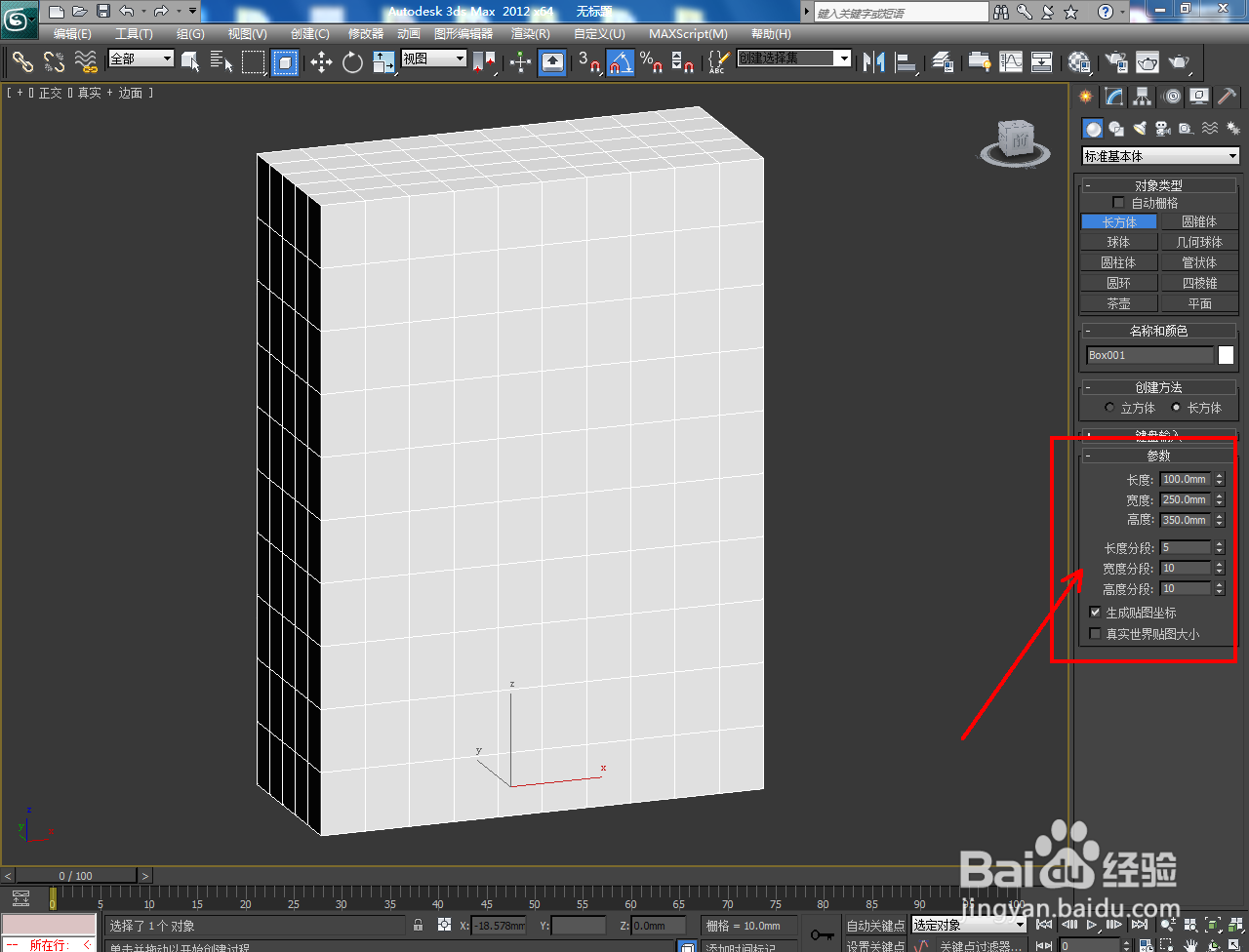Toggle the Percent Snap icon
1249x952 pixels.
[x=652, y=61]
